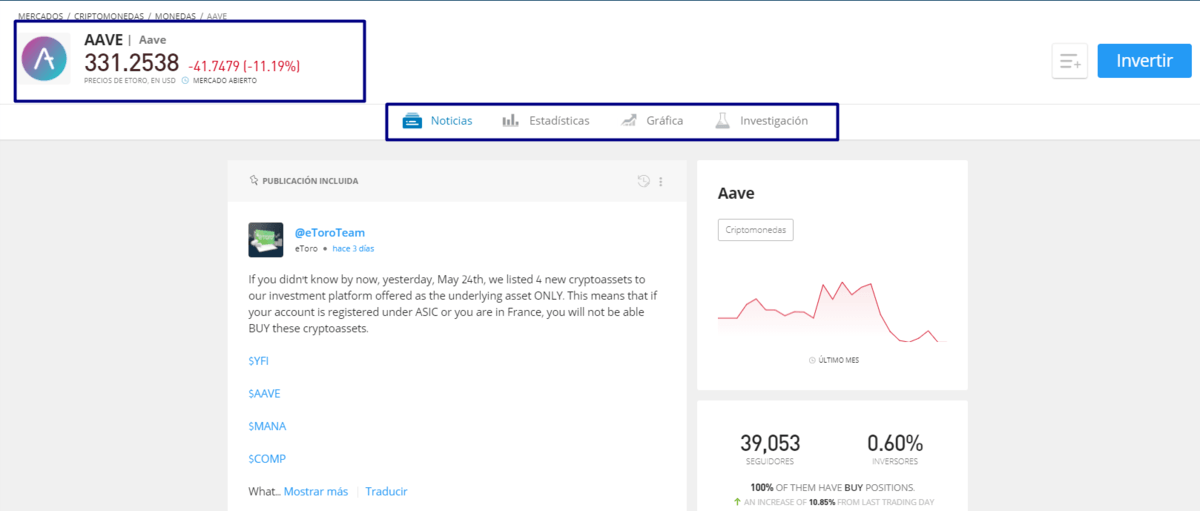1200x511 pixels.
Task: Click the line graph icon beside Gráfica
Action: click(629, 121)
